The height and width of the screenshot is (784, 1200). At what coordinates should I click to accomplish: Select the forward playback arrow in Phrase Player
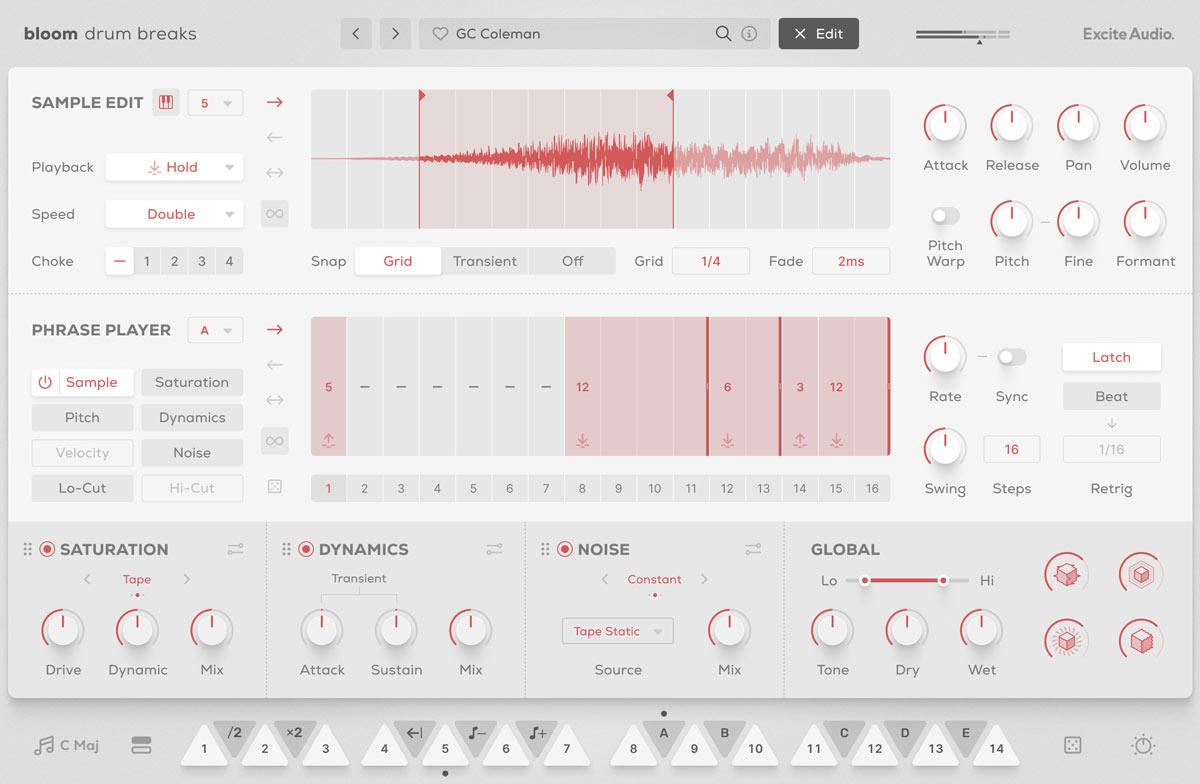274,328
